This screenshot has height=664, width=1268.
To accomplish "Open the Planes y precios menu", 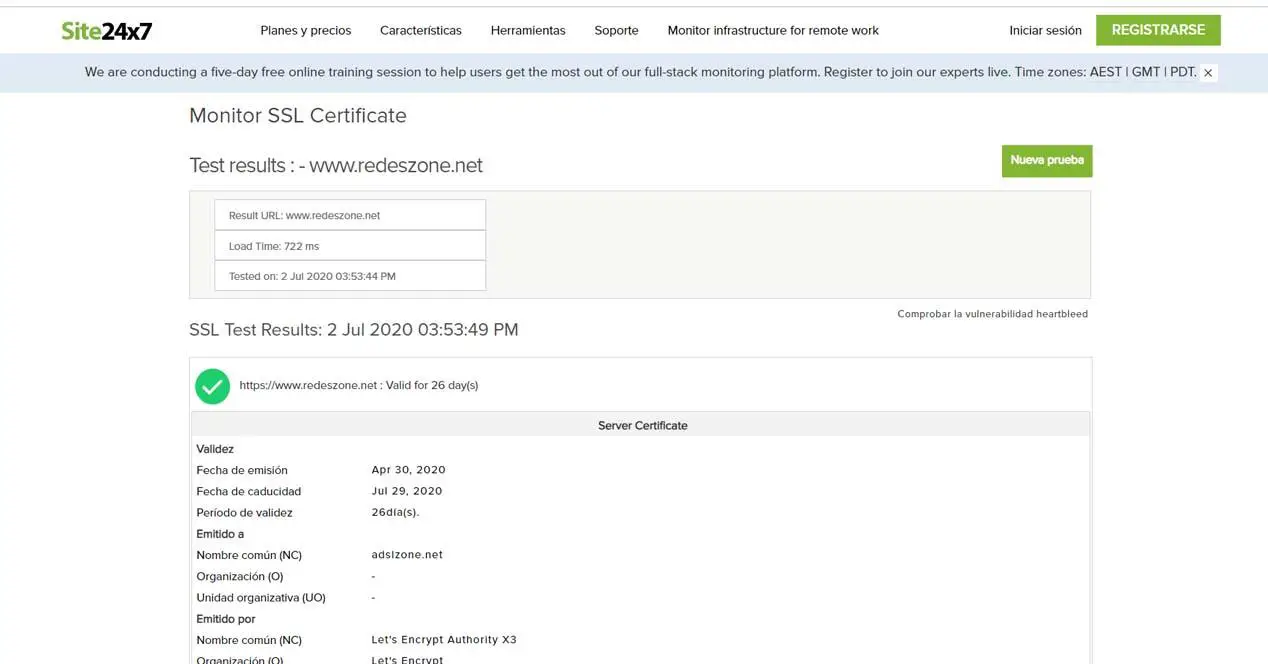I will (306, 31).
